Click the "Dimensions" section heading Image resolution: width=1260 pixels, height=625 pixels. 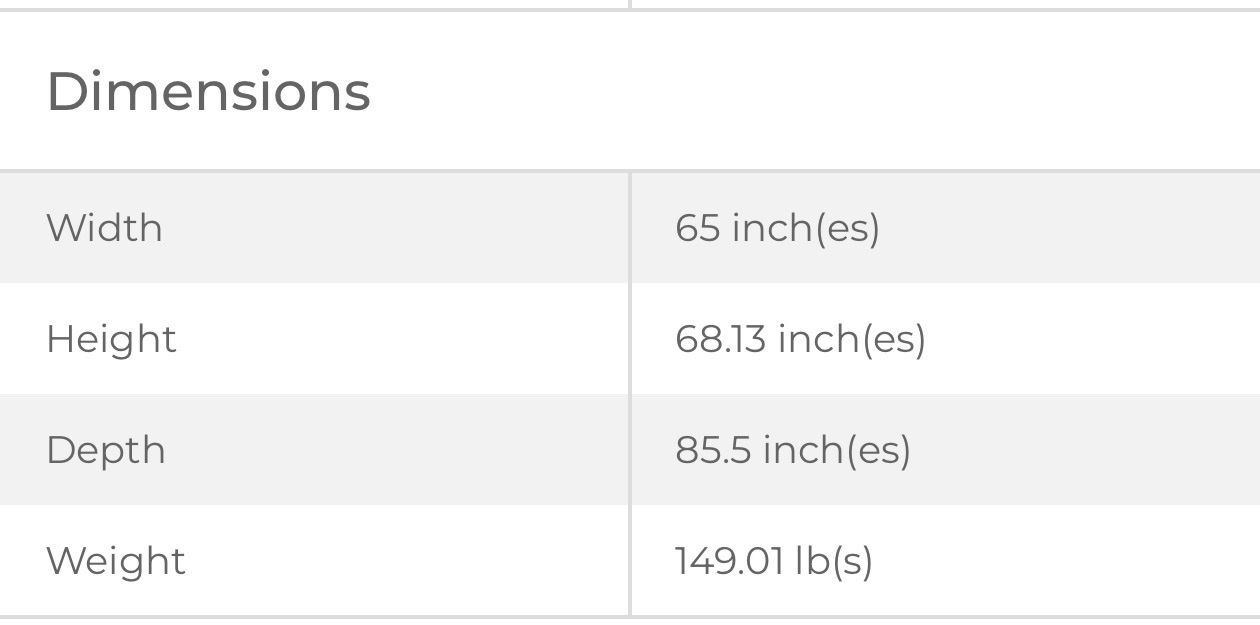(x=208, y=92)
